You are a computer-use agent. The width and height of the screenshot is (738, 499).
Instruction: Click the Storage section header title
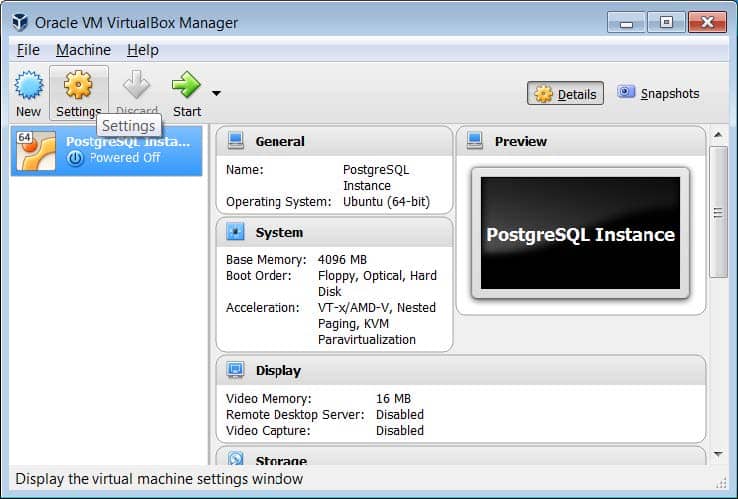click(281, 460)
